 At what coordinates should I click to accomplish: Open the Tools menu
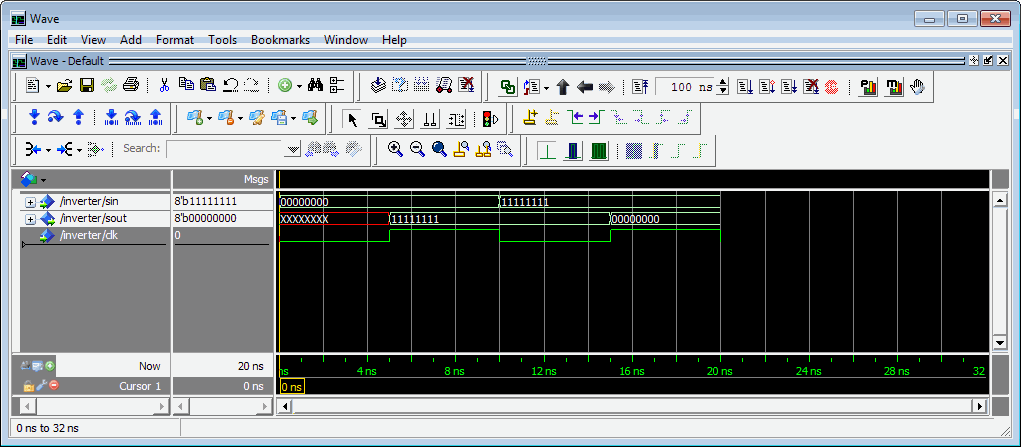222,40
